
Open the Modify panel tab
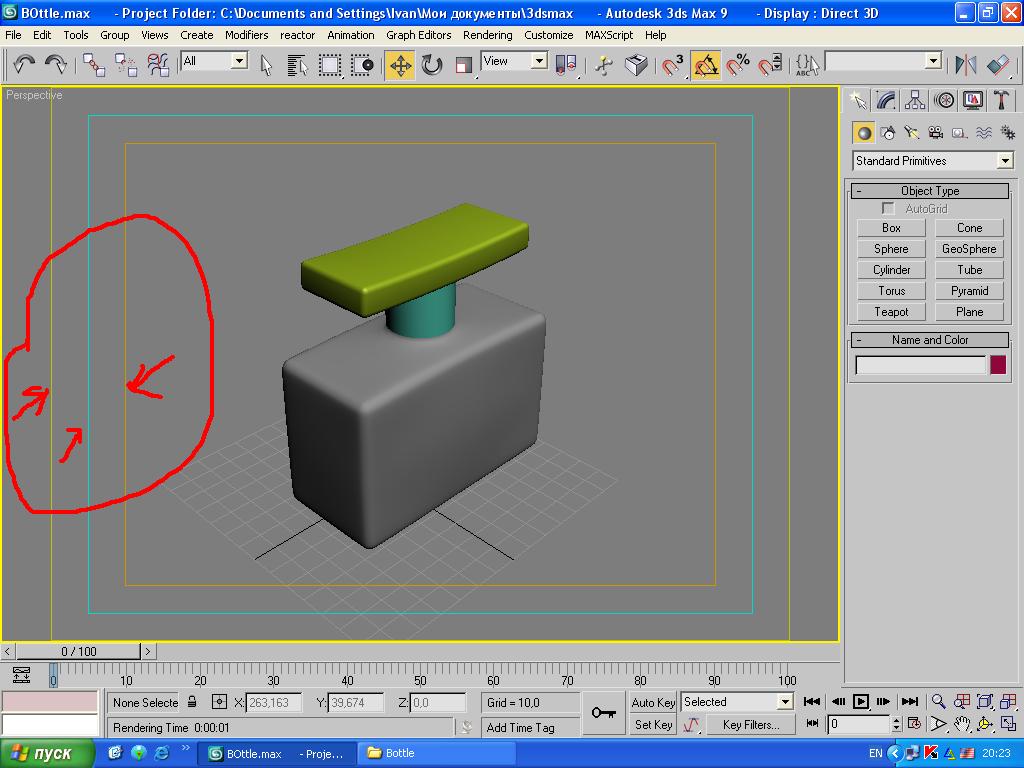tap(886, 100)
